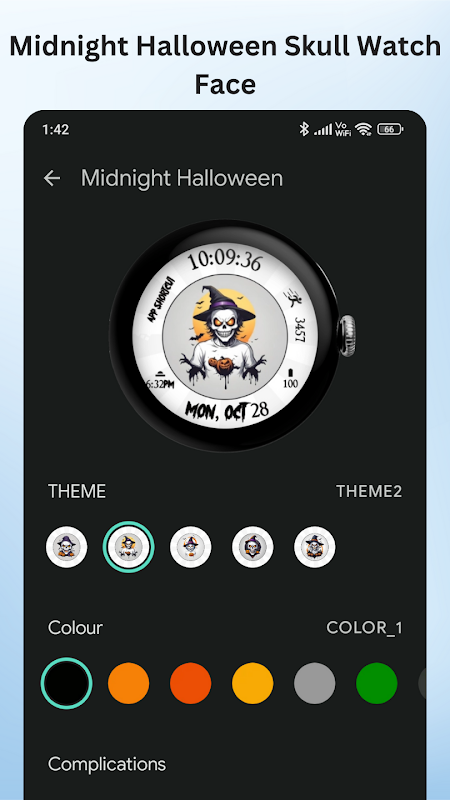Tap the watch battery icon above 100
Screen dimensions: 450x800
tap(291, 372)
